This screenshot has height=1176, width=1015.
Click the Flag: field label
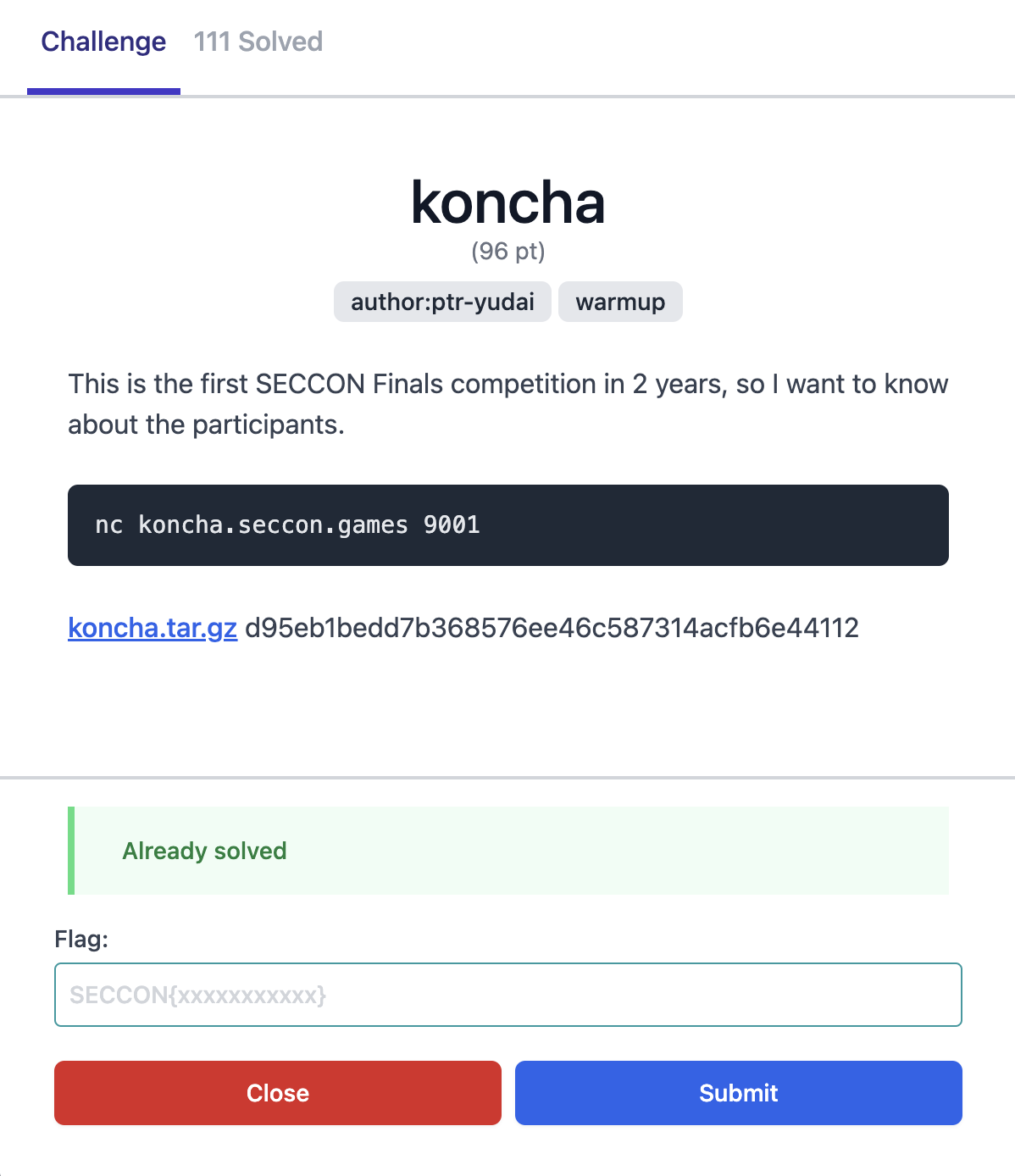point(81,939)
